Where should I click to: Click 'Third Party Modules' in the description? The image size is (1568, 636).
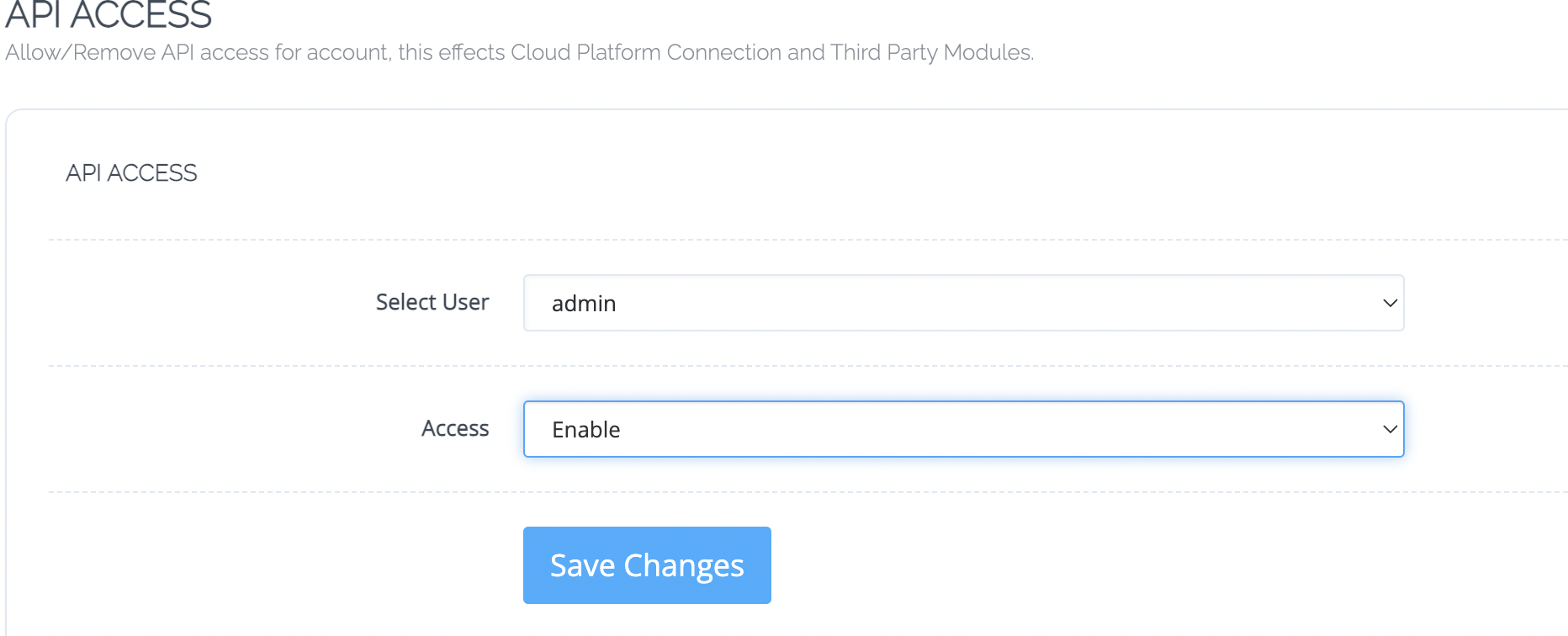coord(931,52)
